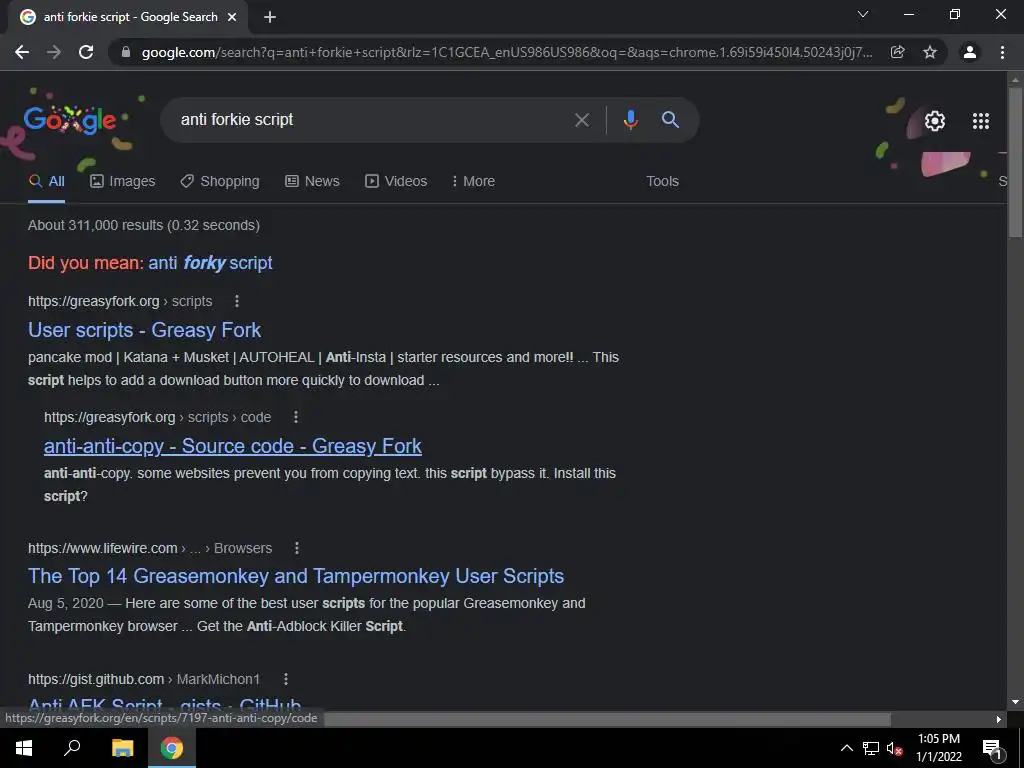Start voice search with microphone

pyautogui.click(x=630, y=120)
